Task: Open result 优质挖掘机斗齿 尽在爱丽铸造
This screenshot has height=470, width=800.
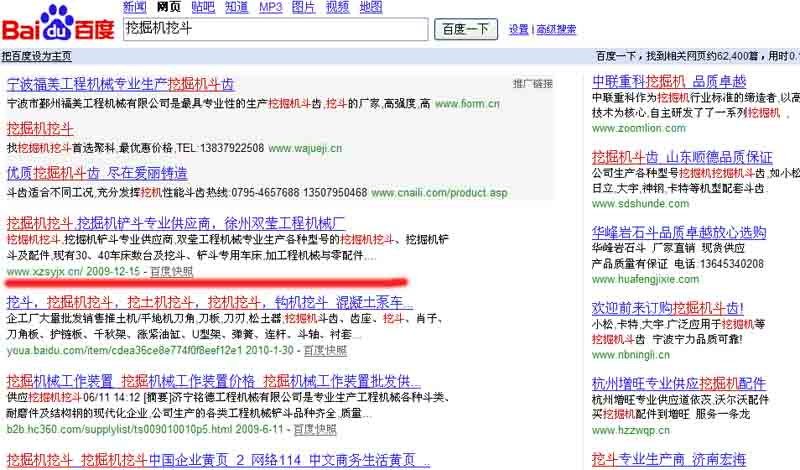Action: click(x=97, y=174)
